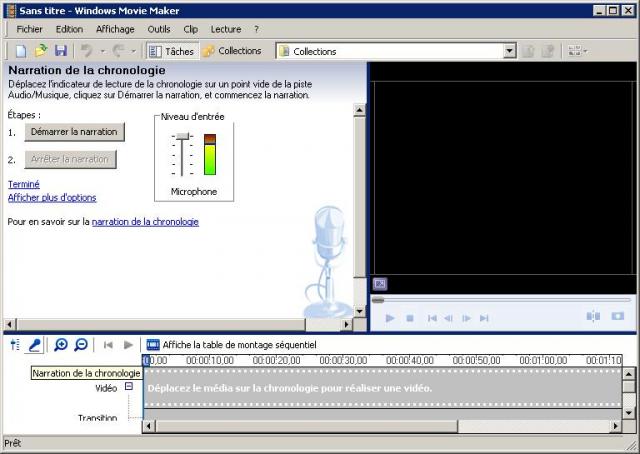This screenshot has width=640, height=454.
Task: Create a new project with the blank page icon
Action: coord(20,51)
